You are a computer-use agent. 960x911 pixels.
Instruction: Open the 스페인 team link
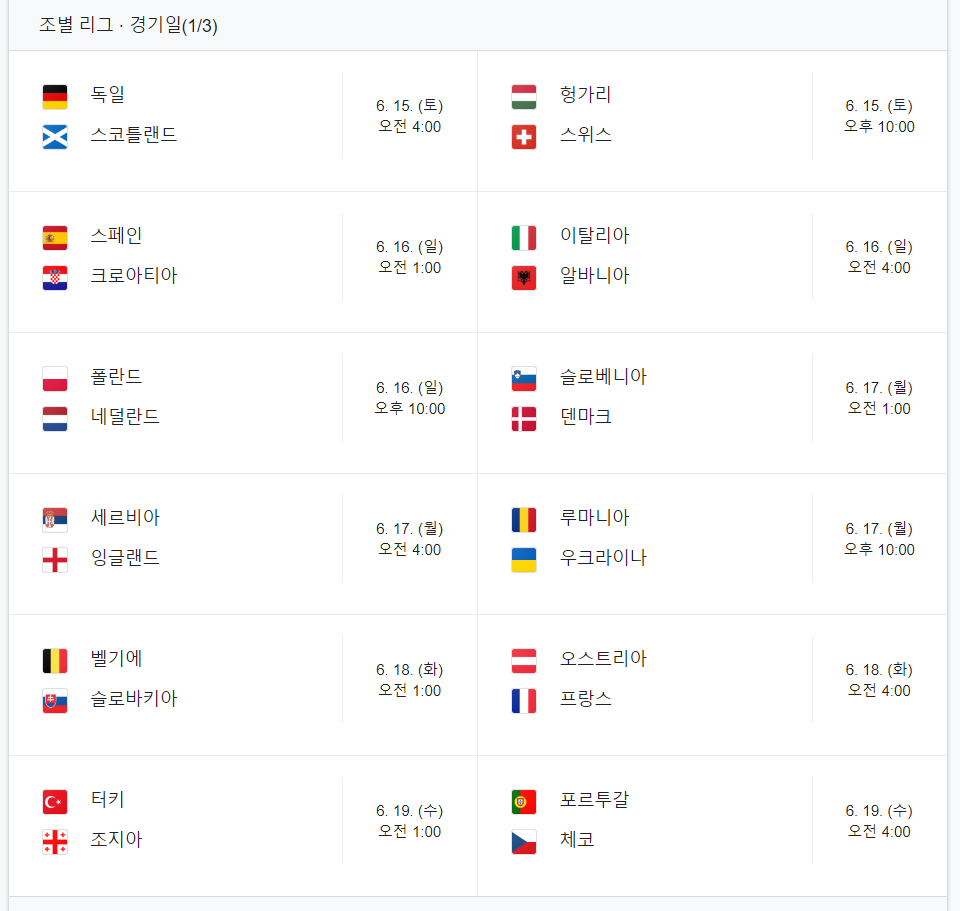coord(116,235)
